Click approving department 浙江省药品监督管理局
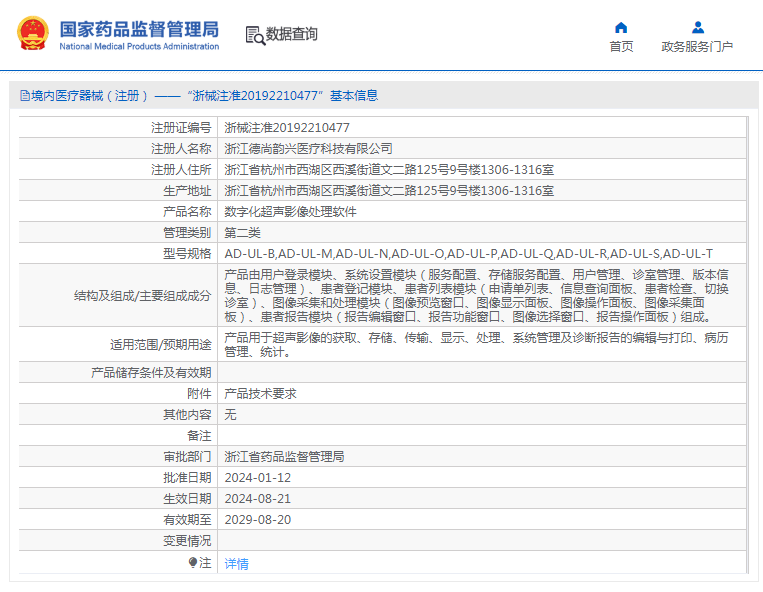 click(284, 456)
